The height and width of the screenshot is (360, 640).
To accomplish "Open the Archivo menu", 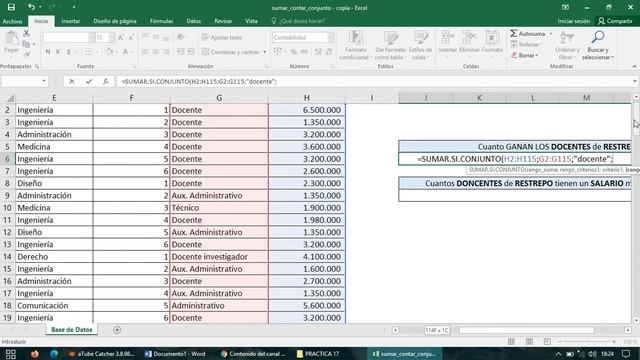I will click(x=12, y=21).
